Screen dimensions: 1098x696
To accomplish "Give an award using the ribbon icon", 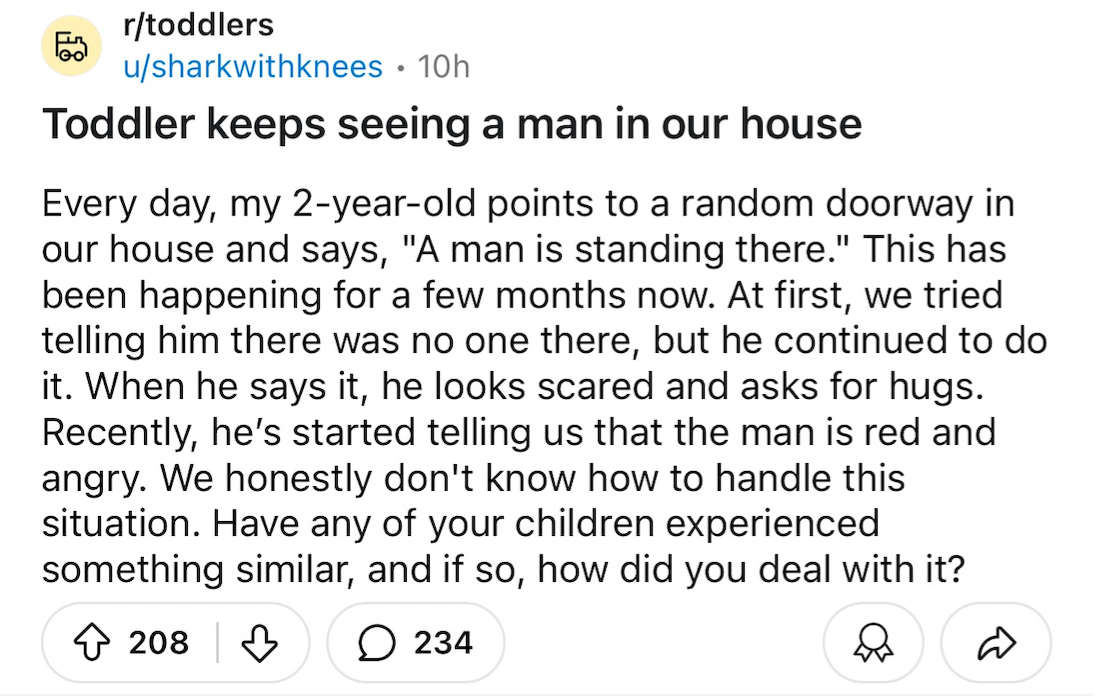I will pos(873,643).
